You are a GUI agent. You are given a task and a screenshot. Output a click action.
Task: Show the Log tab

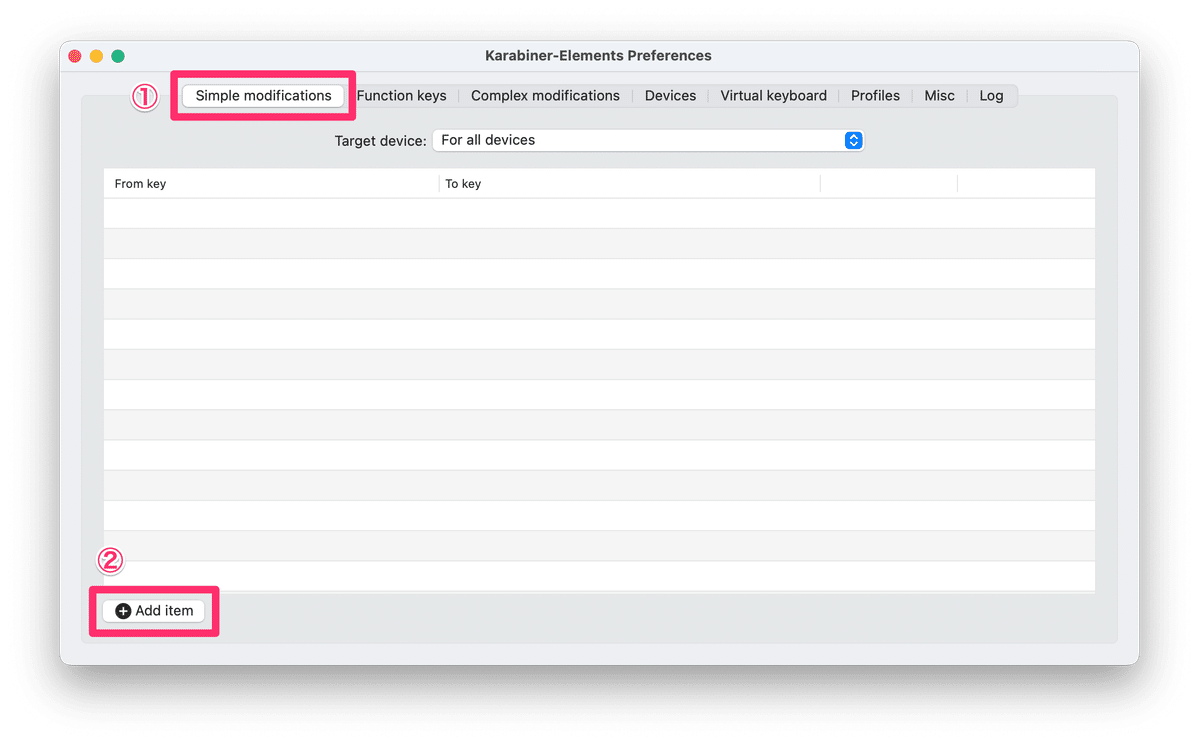pyautogui.click(x=991, y=96)
